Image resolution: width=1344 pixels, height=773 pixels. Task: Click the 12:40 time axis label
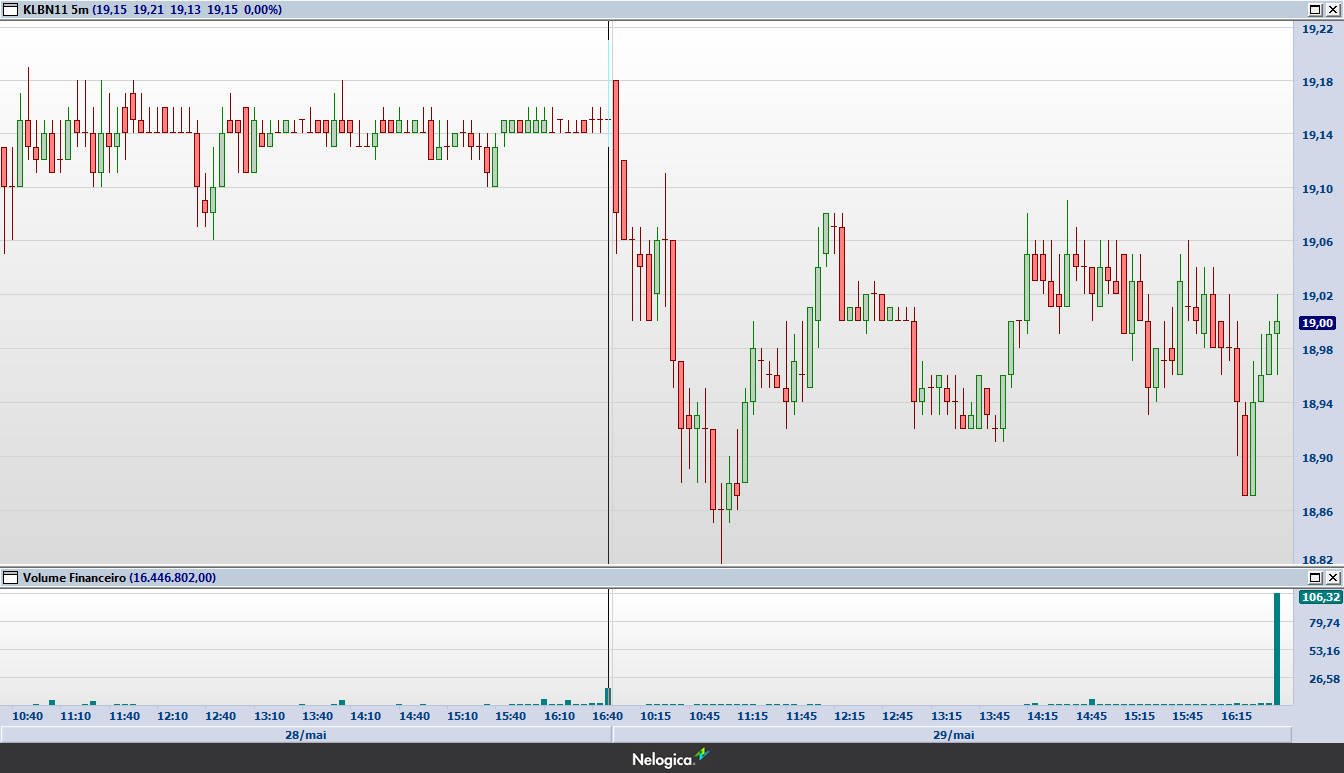pyautogui.click(x=221, y=716)
